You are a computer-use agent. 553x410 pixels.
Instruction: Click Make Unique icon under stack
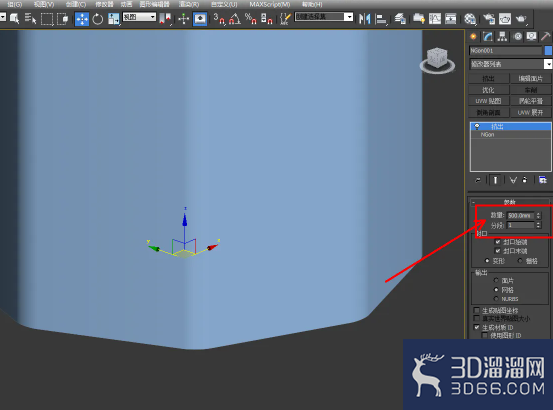coord(513,180)
